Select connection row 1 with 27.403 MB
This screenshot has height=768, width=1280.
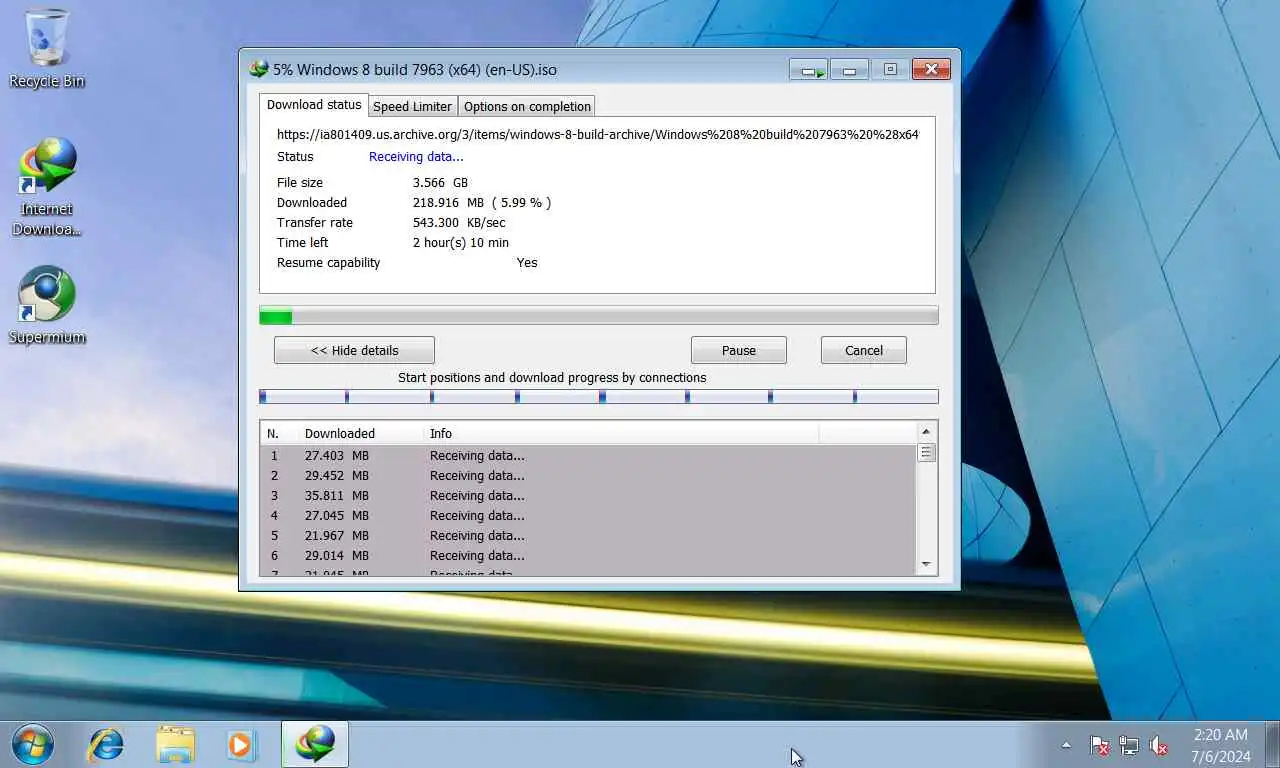[x=588, y=456]
